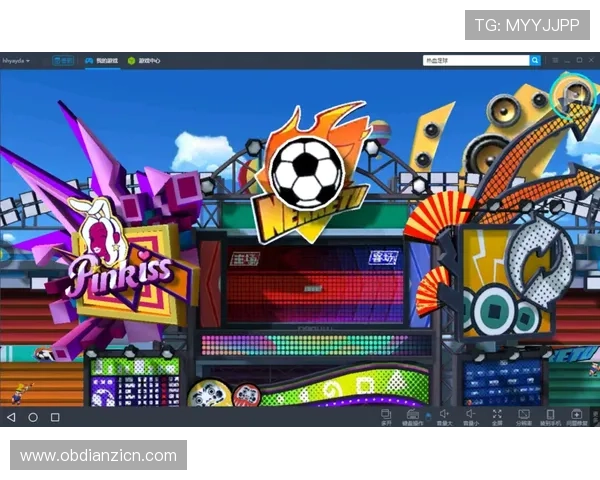Open the resolution (分辨率) setting
Screen dimensions: 600x480
(523, 415)
